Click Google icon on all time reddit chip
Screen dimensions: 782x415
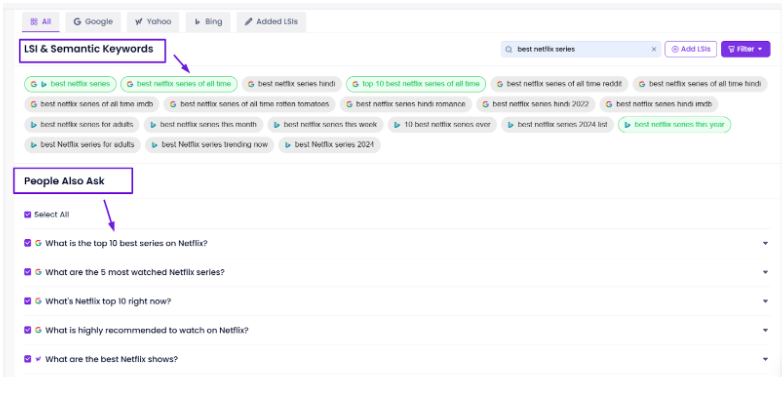coord(500,84)
